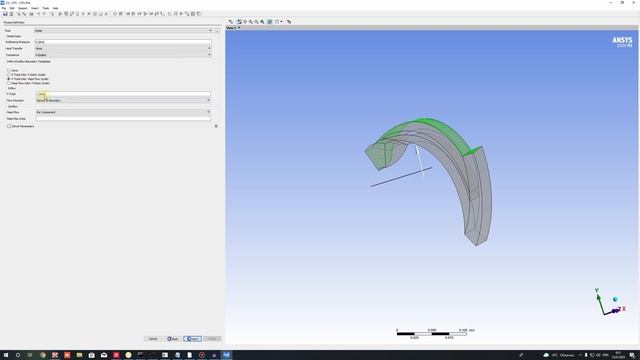Select the Pan view tool
The image size is (640, 360).
click(245, 22)
